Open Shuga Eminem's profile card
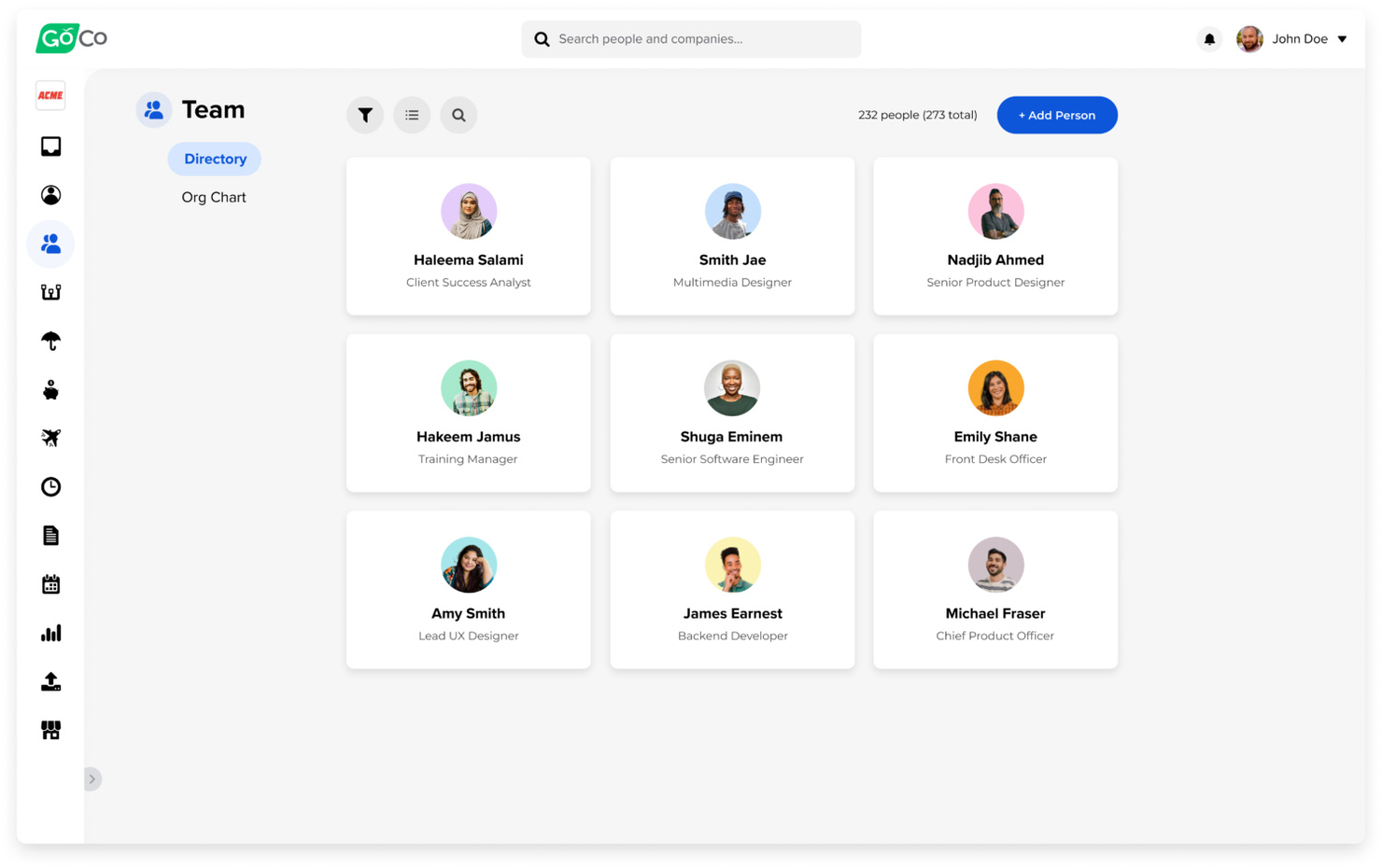The height and width of the screenshot is (868, 1382). tap(732, 413)
